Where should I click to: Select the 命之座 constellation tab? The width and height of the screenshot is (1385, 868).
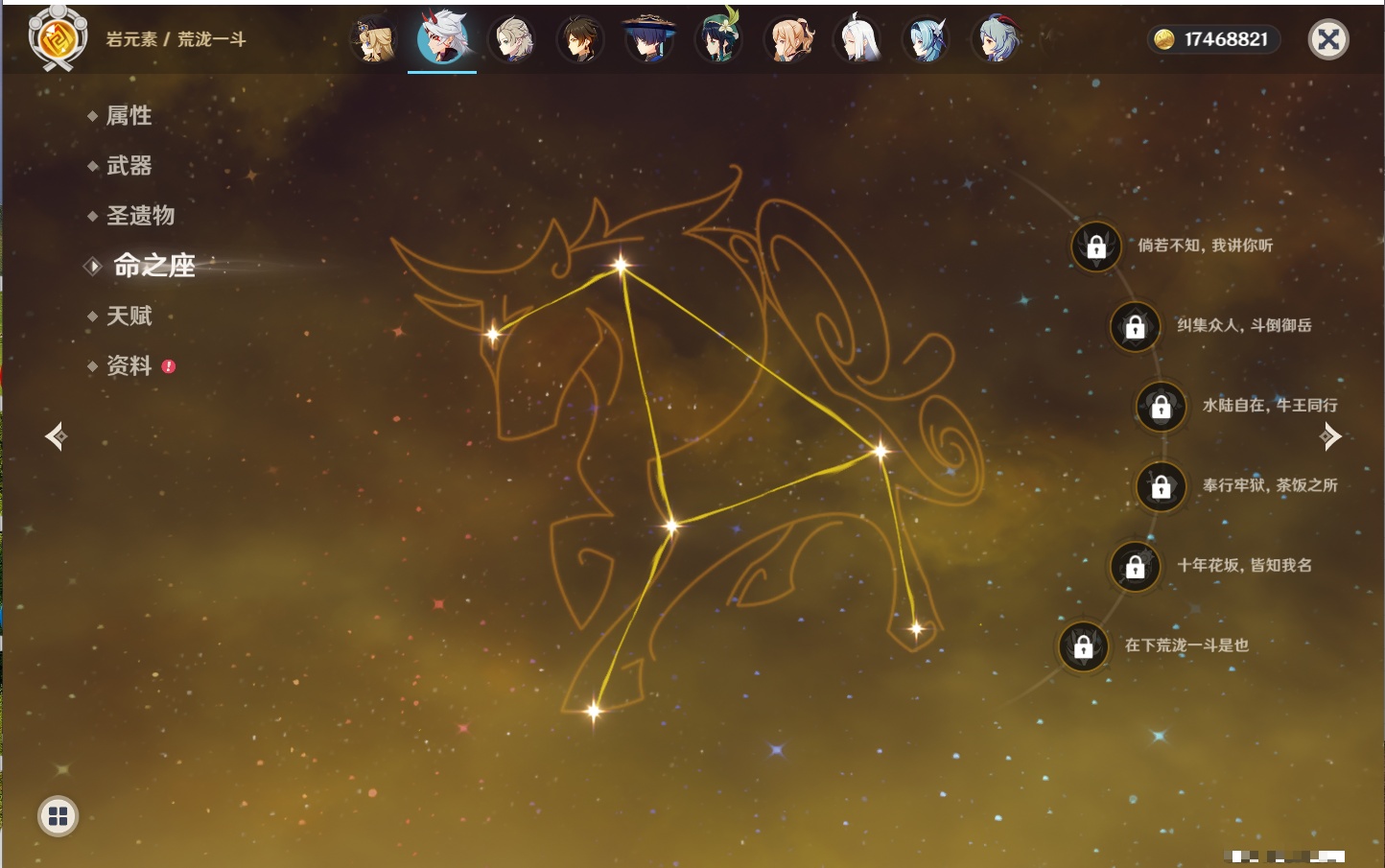[x=153, y=266]
